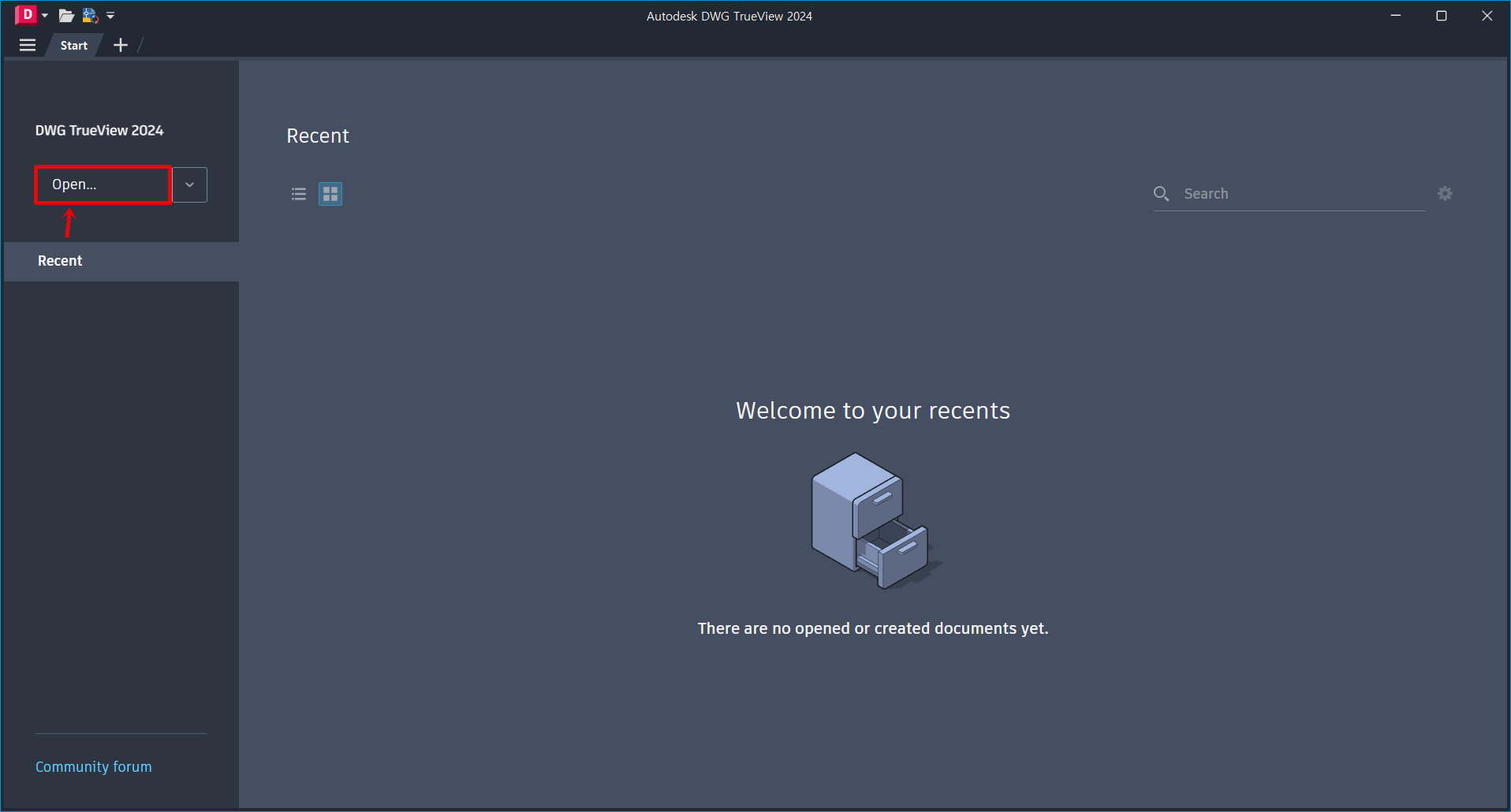Image resolution: width=1511 pixels, height=812 pixels.
Task: Maximize the DWG TrueView window
Action: coord(1442,16)
